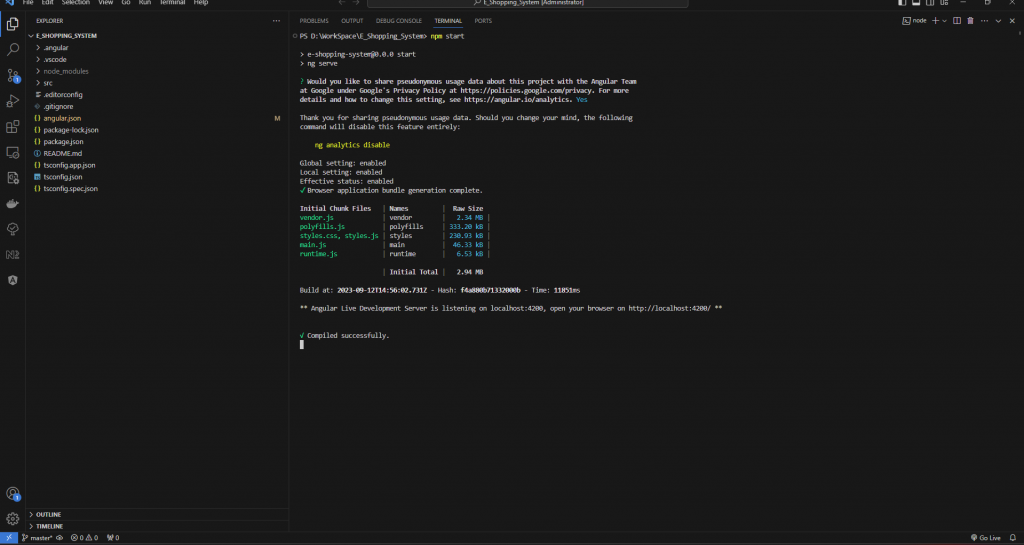Open the Remote Explorer view
The image size is (1024, 545).
[12, 152]
